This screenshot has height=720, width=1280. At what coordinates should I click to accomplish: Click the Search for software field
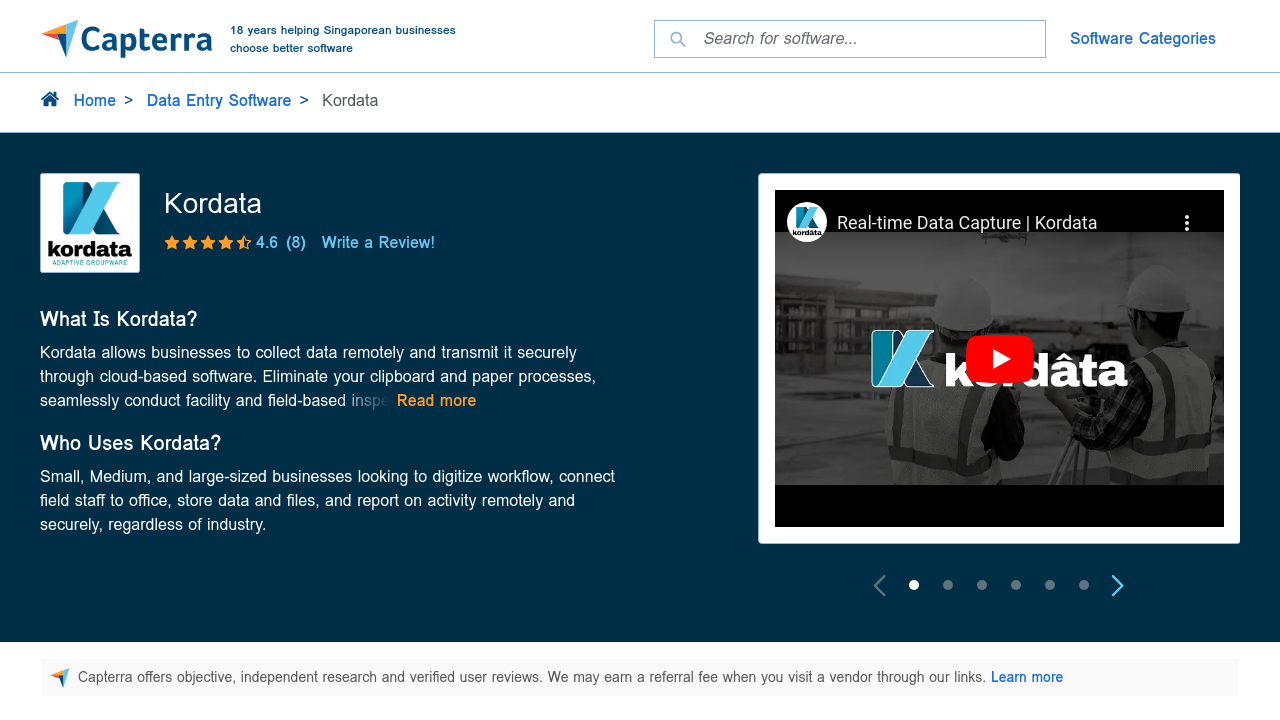coord(865,39)
